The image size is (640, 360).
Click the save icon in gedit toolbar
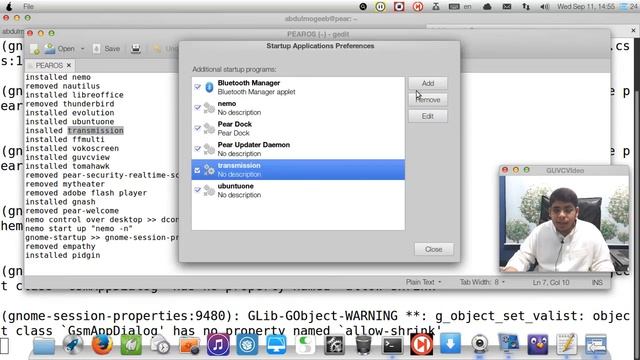[x=96, y=49]
